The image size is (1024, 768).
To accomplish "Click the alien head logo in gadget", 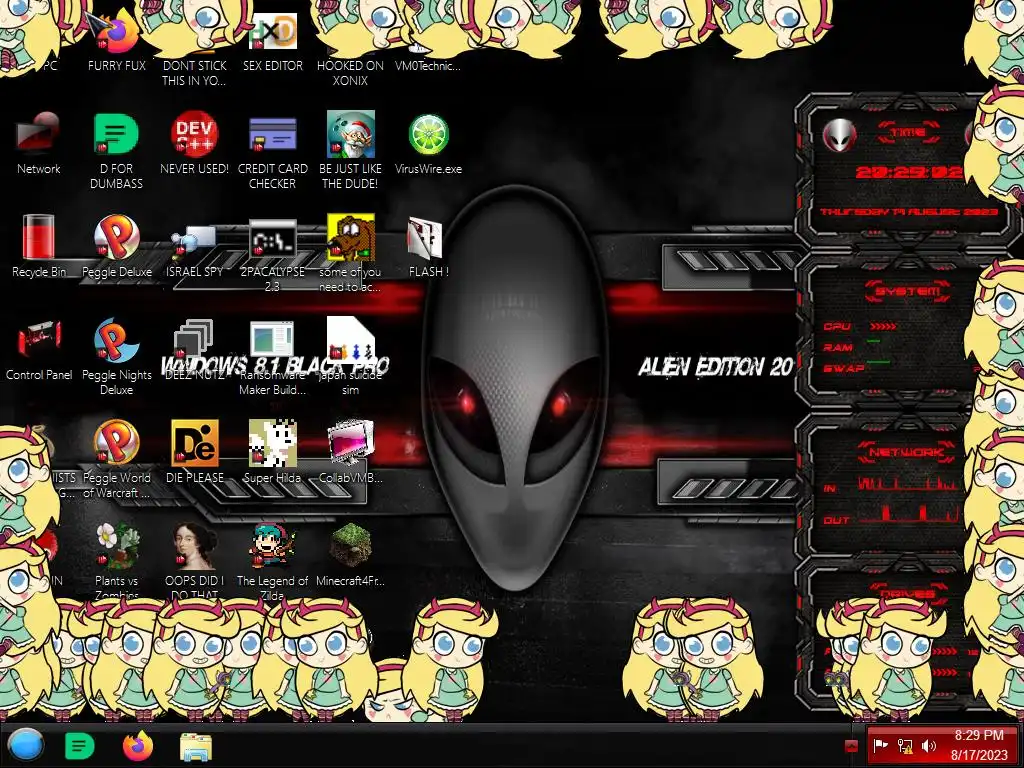I will click(x=839, y=136).
